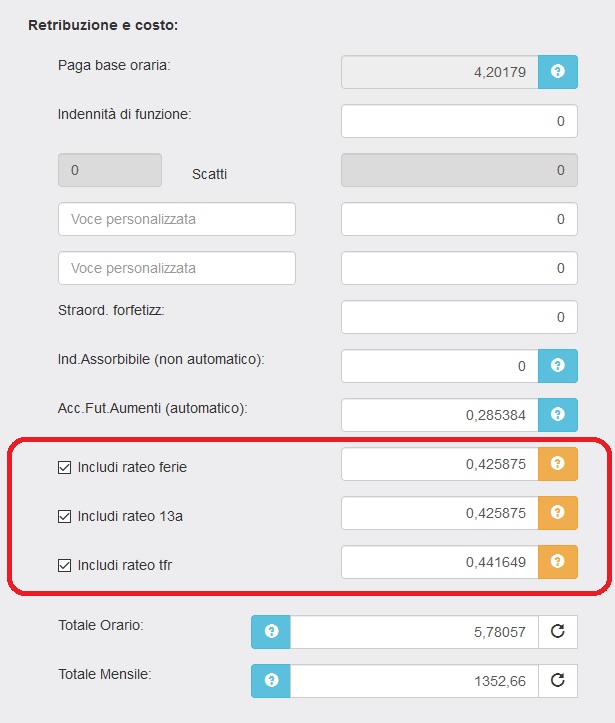Click help icon next to Paga base oraria
The image size is (615, 723).
pyautogui.click(x=558, y=72)
